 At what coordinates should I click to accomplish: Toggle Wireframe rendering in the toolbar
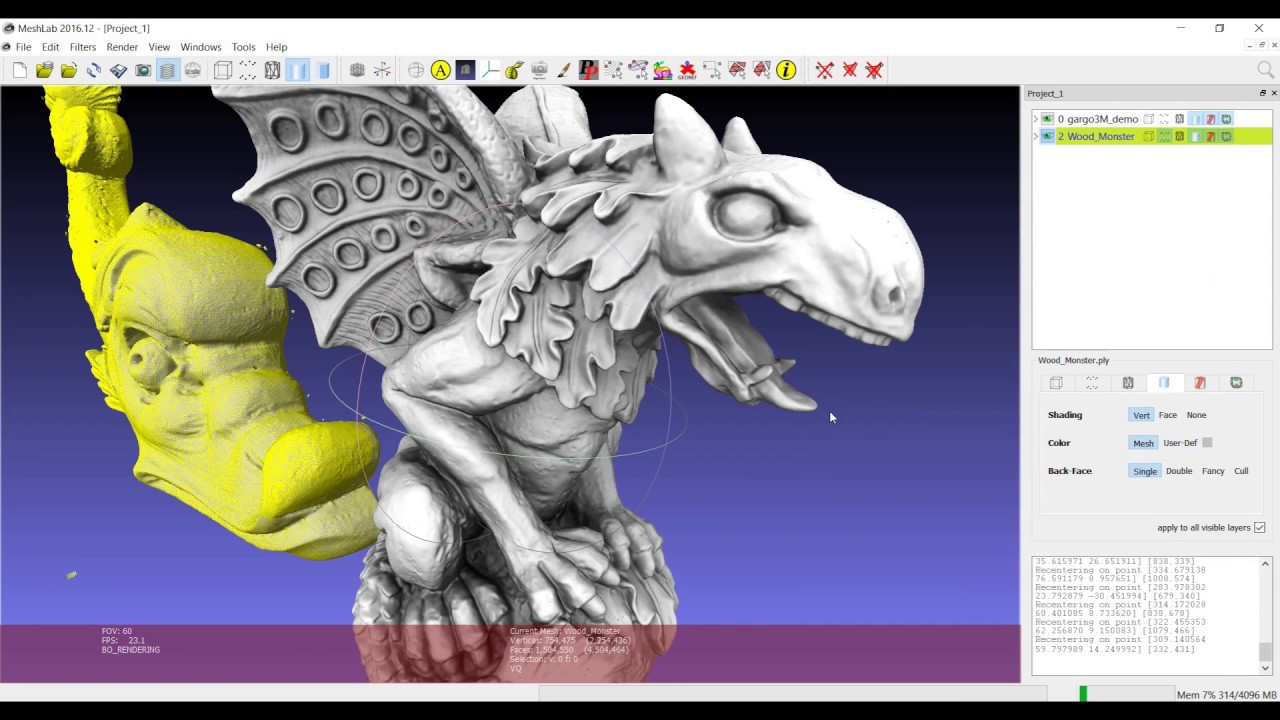[x=272, y=70]
